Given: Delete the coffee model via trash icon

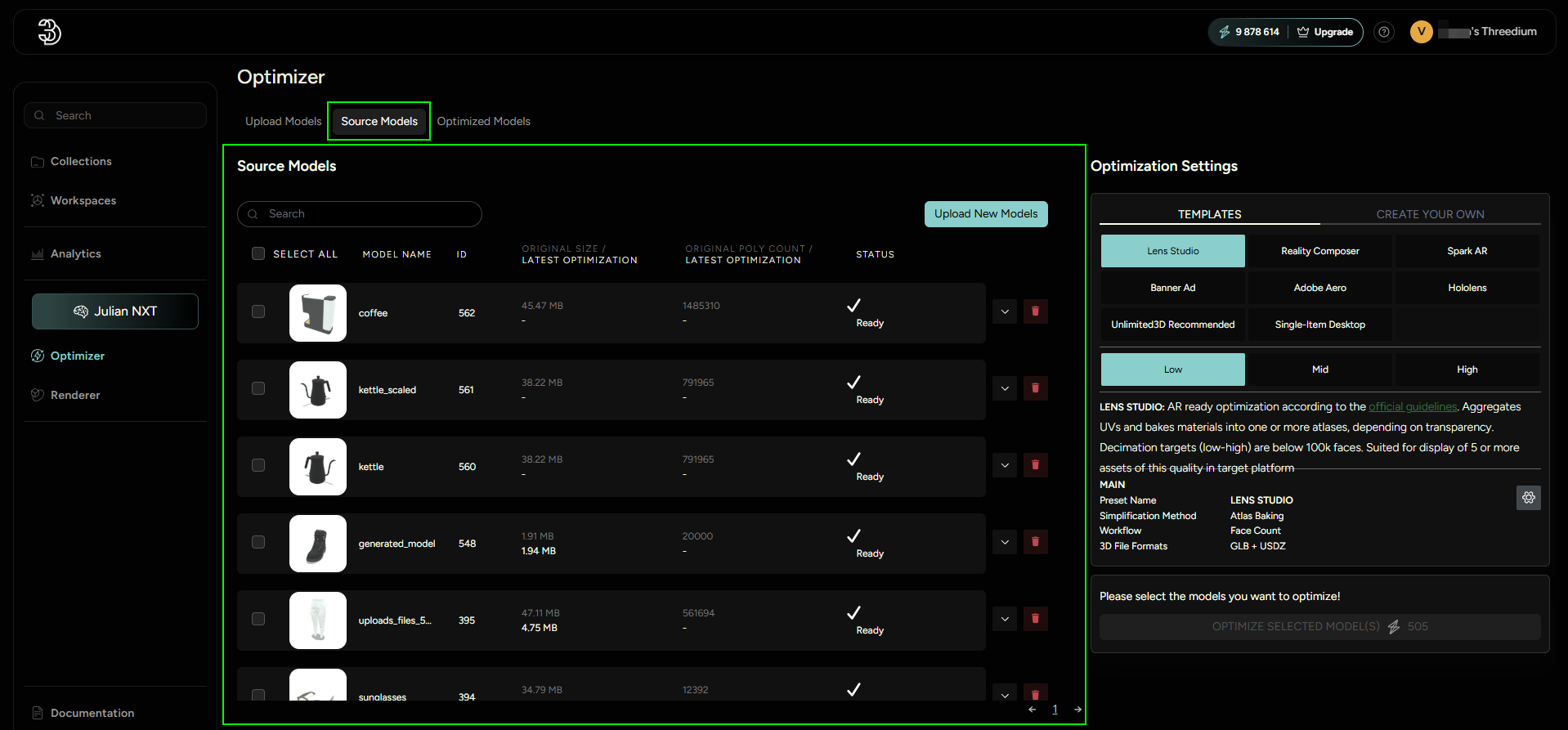Looking at the screenshot, I should [1035, 311].
